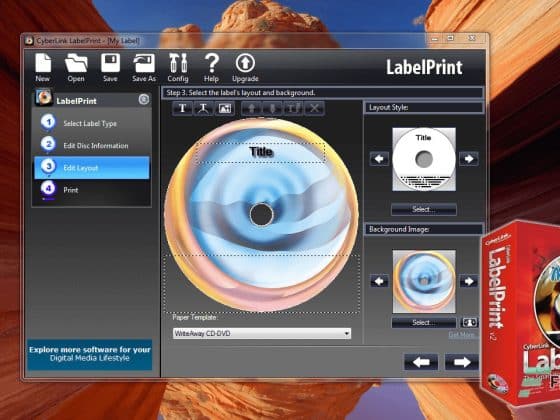
Task: Delete selected item with X tool
Action: point(314,108)
